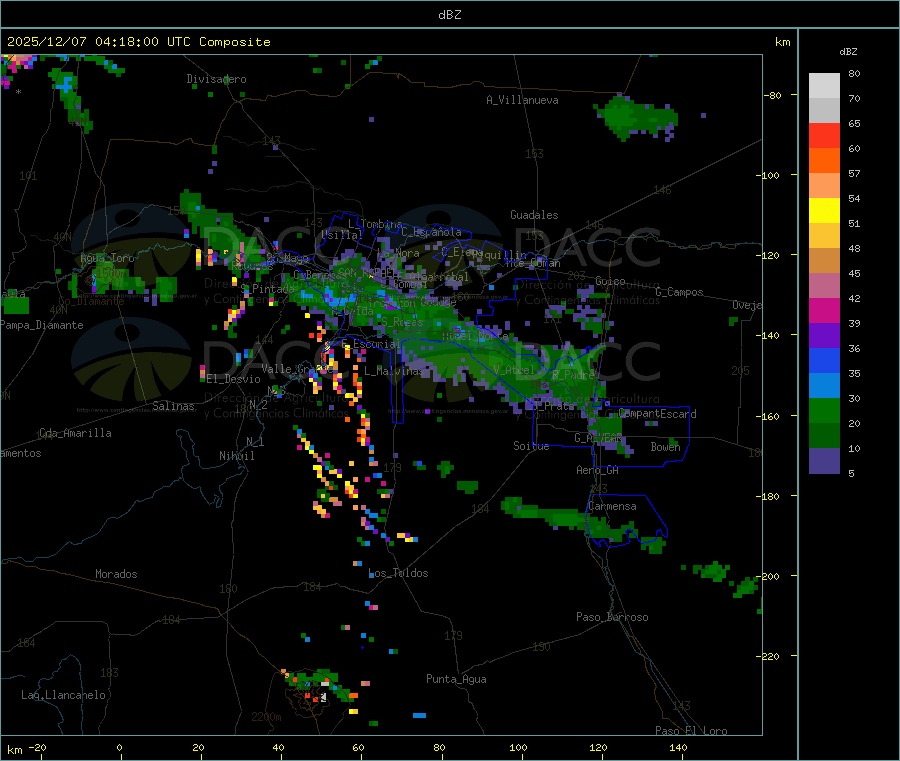Click the white radar echo at the volcano
Screen dimensions: 900x761
[324, 697]
